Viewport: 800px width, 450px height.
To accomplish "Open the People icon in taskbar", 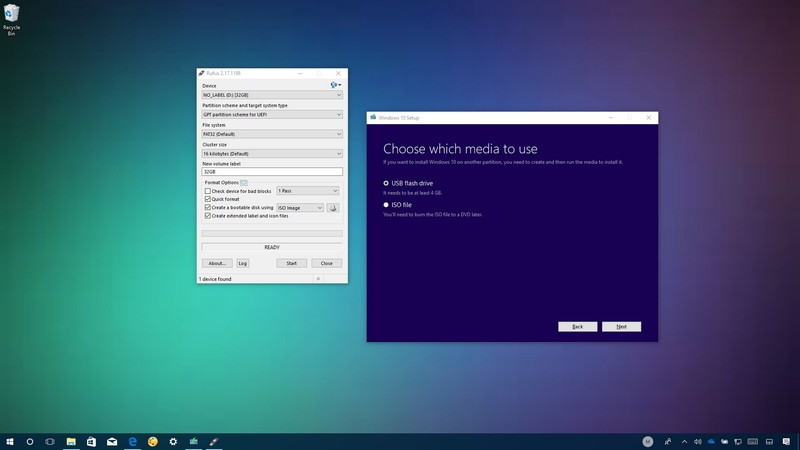I will 668,441.
